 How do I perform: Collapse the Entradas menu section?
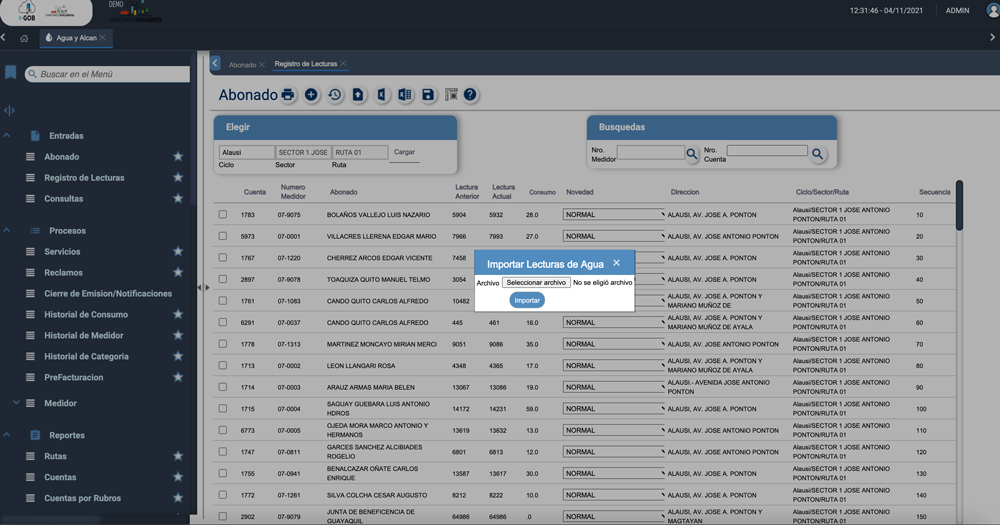(x=8, y=136)
